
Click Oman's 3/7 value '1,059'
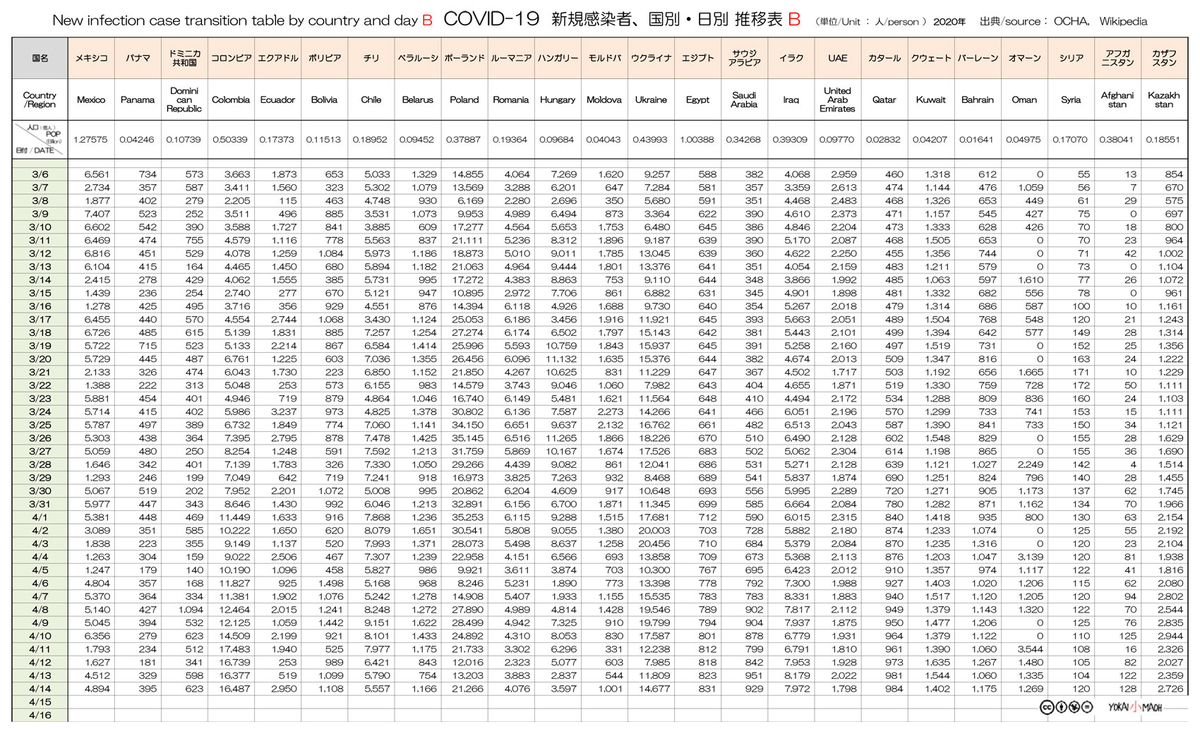click(1030, 185)
